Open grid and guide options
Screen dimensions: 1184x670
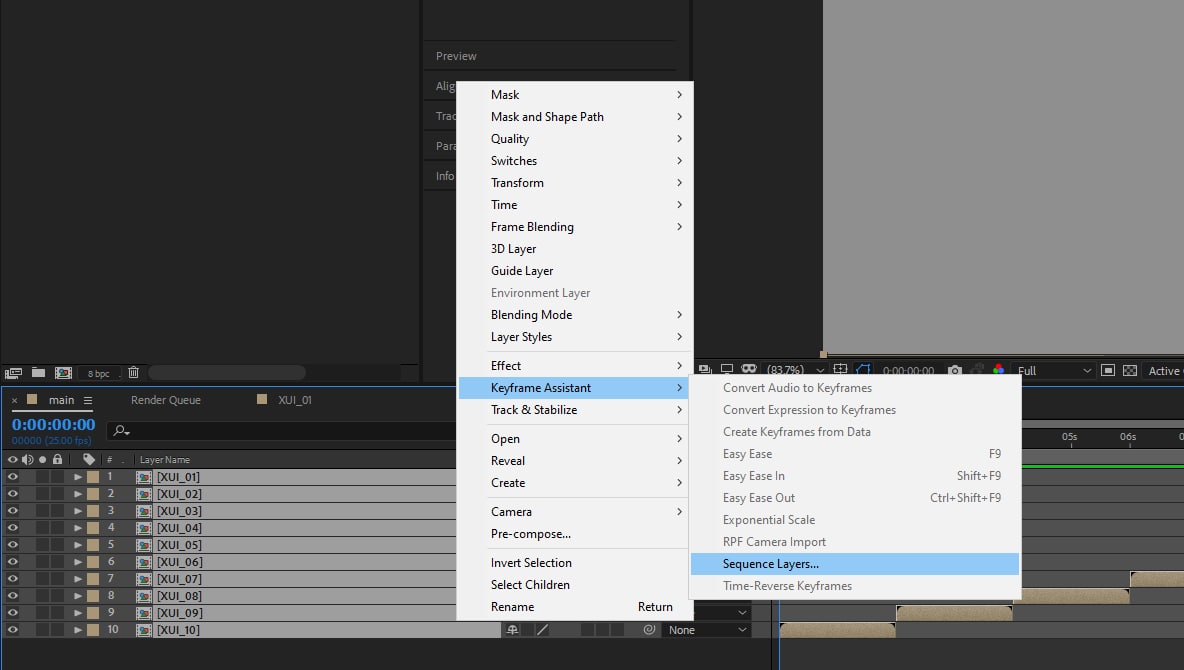tap(840, 370)
